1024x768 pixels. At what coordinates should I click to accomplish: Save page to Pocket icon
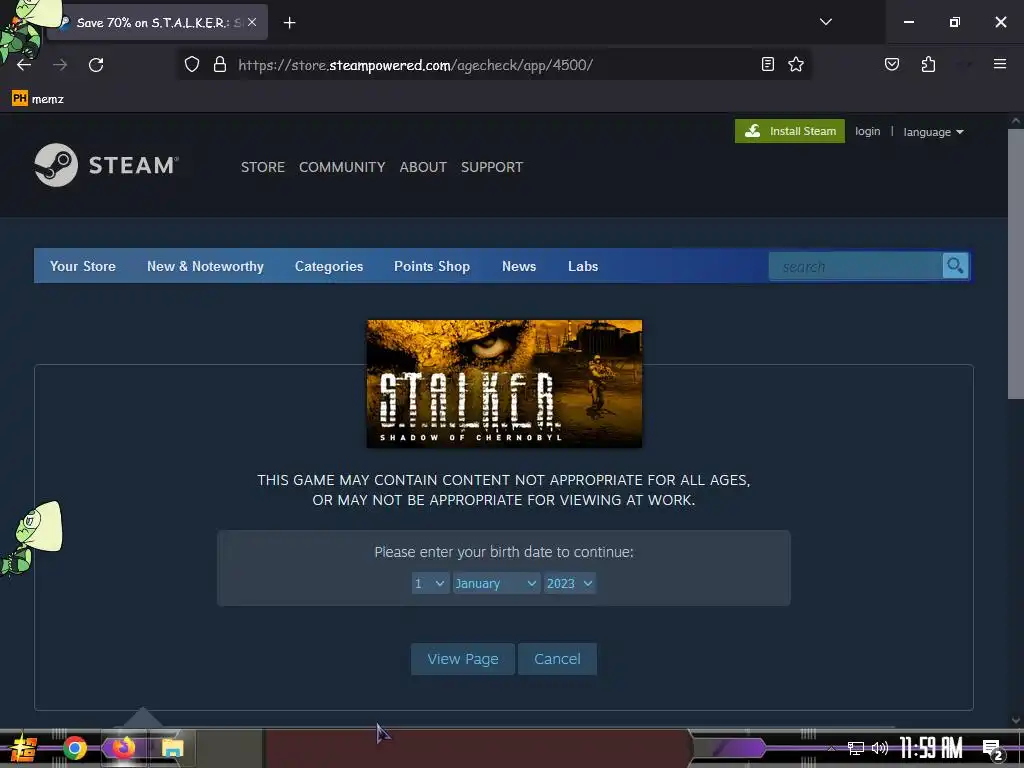click(x=892, y=64)
